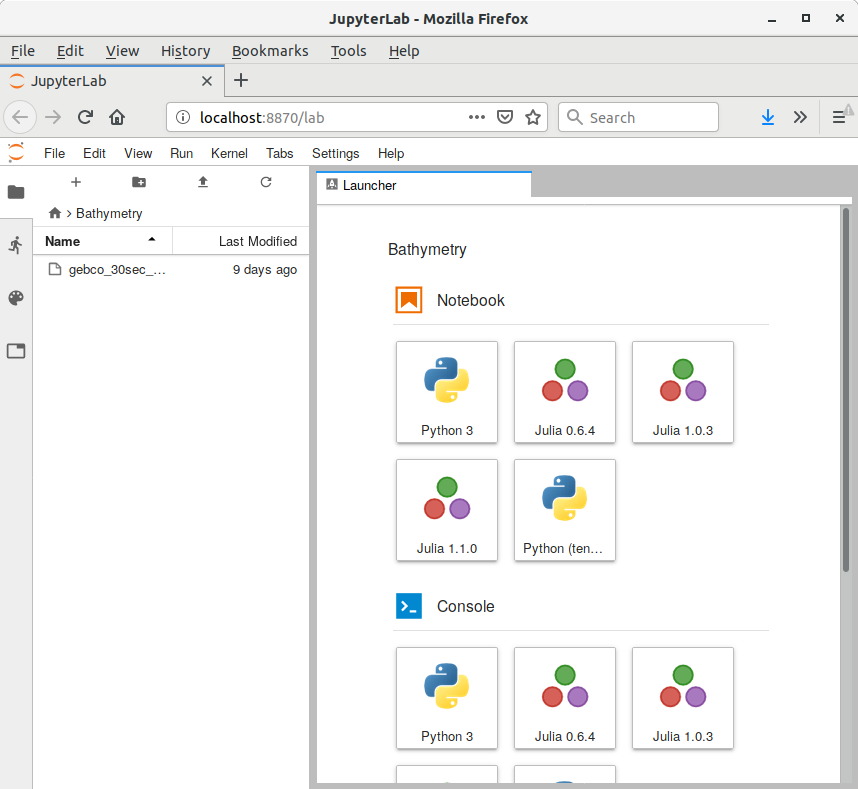Click the Upload Files icon

pos(203,182)
